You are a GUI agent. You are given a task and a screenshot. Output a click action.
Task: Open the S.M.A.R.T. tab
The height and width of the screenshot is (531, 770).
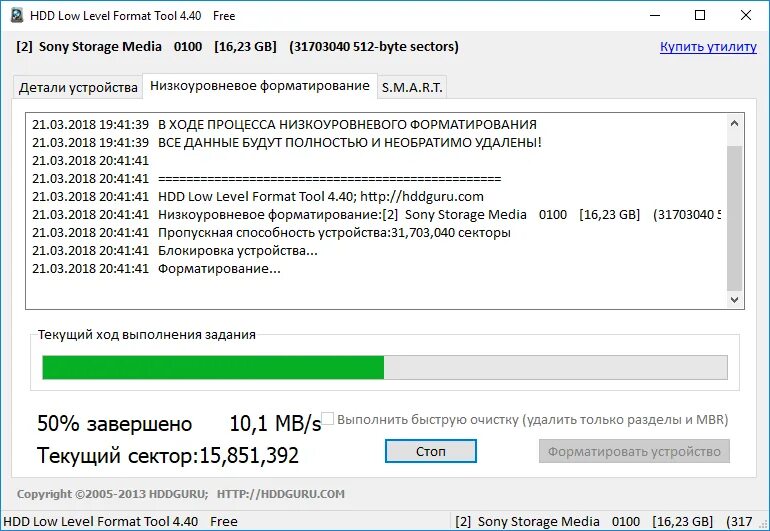[x=412, y=88]
